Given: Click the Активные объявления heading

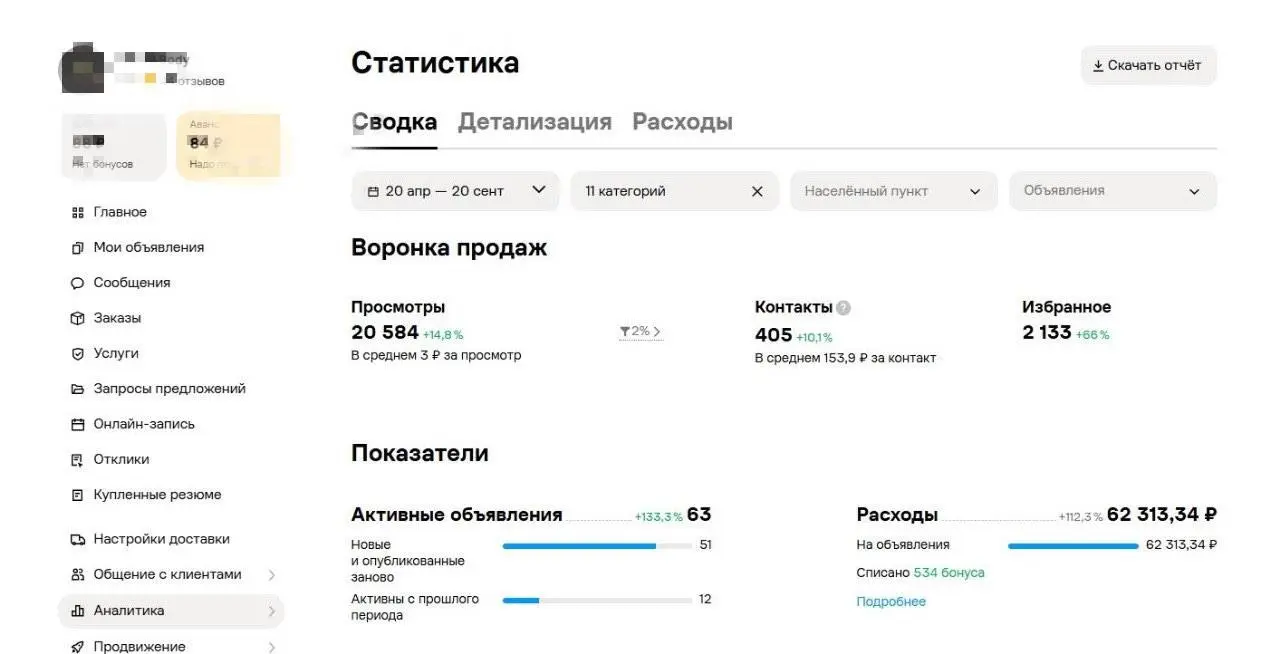Looking at the screenshot, I should 457,515.
